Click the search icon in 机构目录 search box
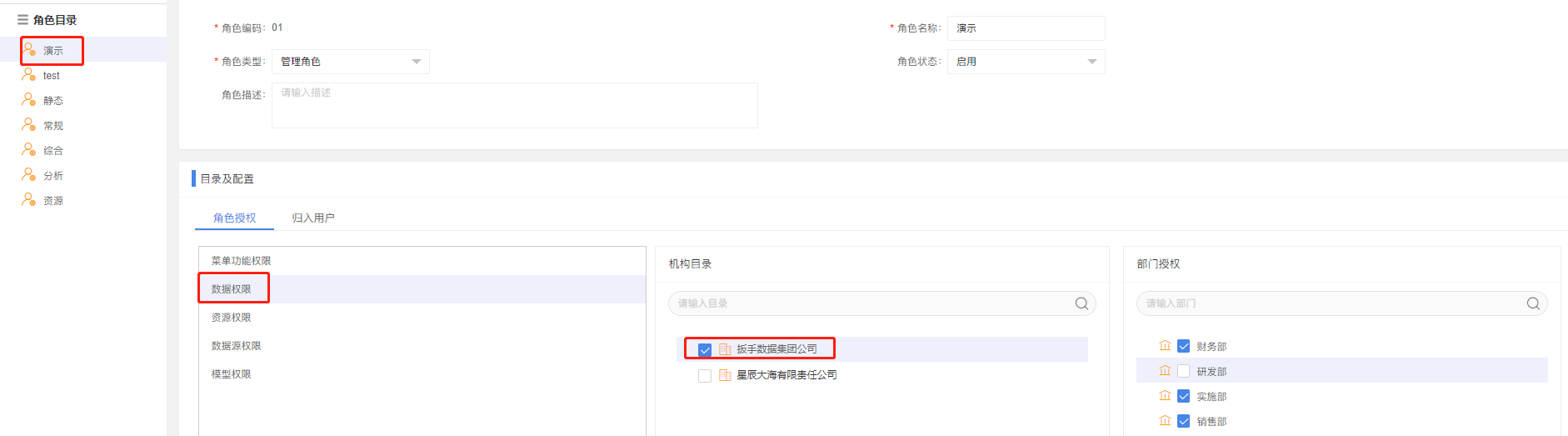 click(1081, 303)
